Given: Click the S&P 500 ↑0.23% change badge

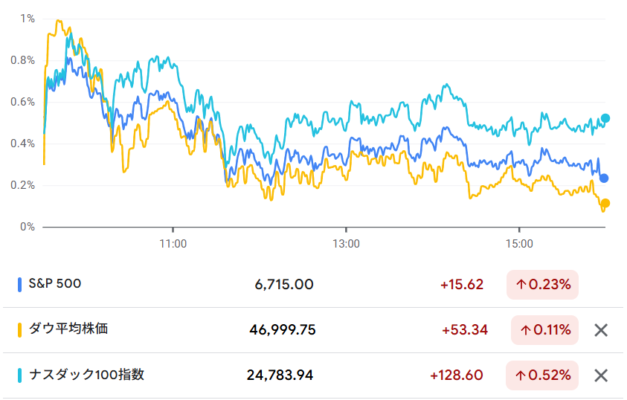Looking at the screenshot, I should (543, 284).
